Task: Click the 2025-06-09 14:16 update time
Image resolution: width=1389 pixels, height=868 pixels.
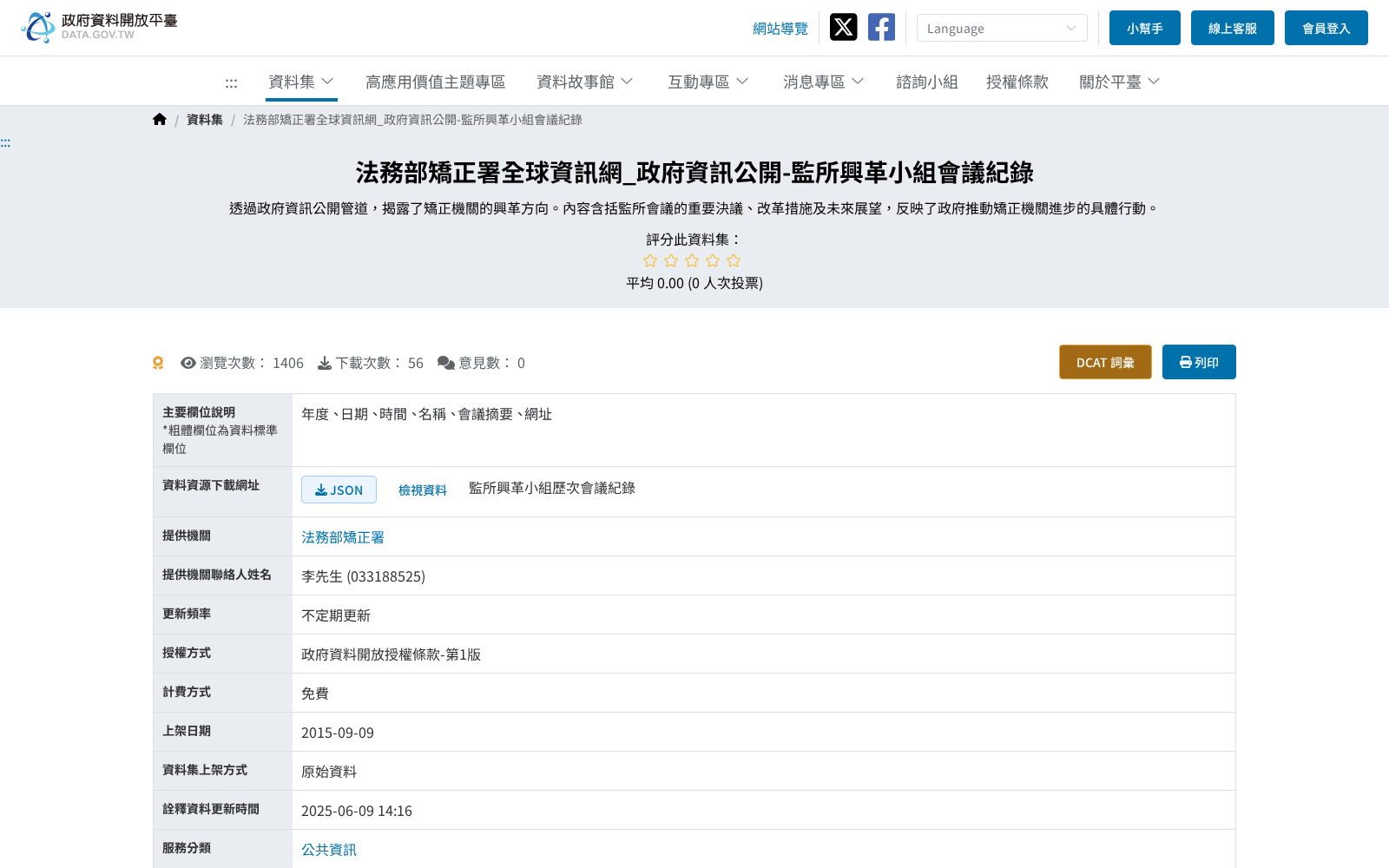Action: pyautogui.click(x=357, y=811)
